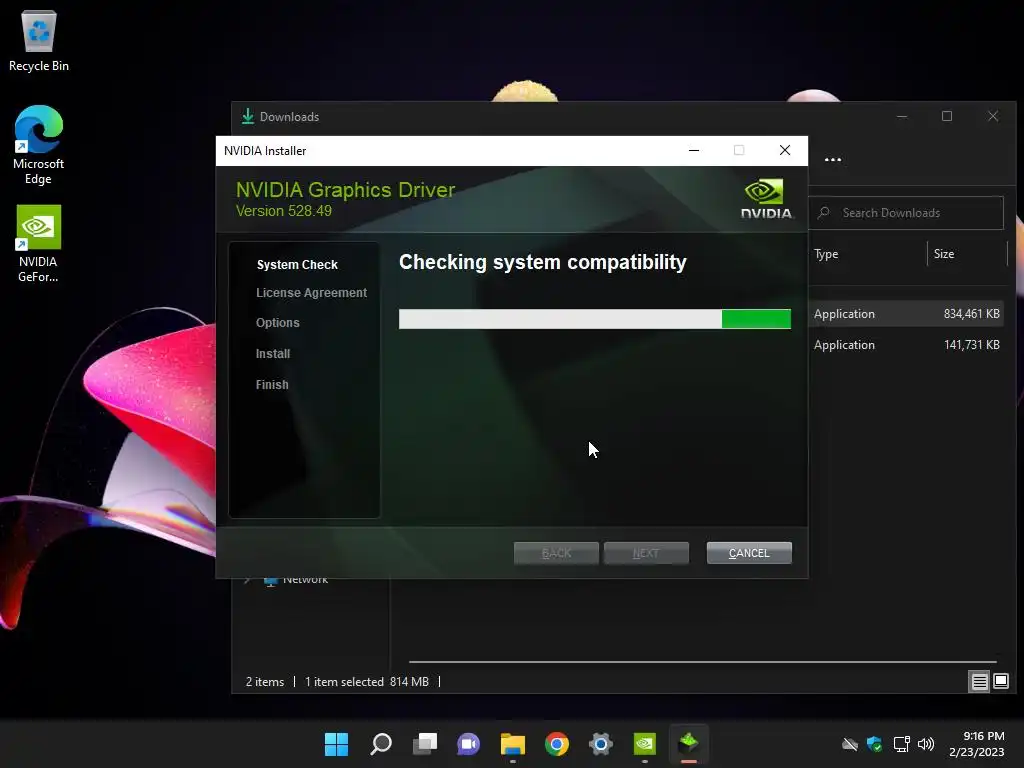Viewport: 1024px width, 768px height.
Task: Select the NVIDIA installer taskbar icon
Action: pyautogui.click(x=688, y=744)
